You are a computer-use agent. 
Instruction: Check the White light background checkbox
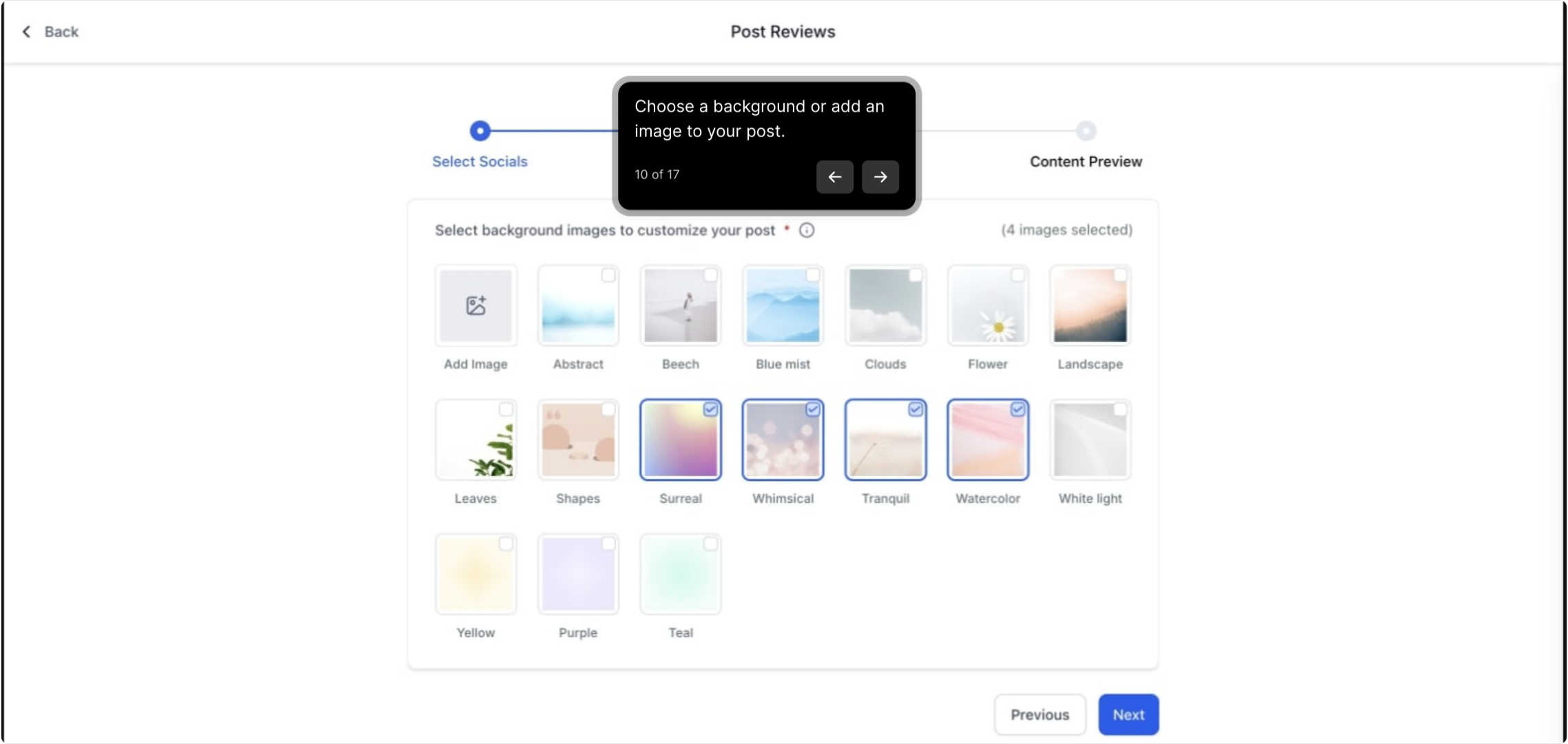tap(1120, 410)
